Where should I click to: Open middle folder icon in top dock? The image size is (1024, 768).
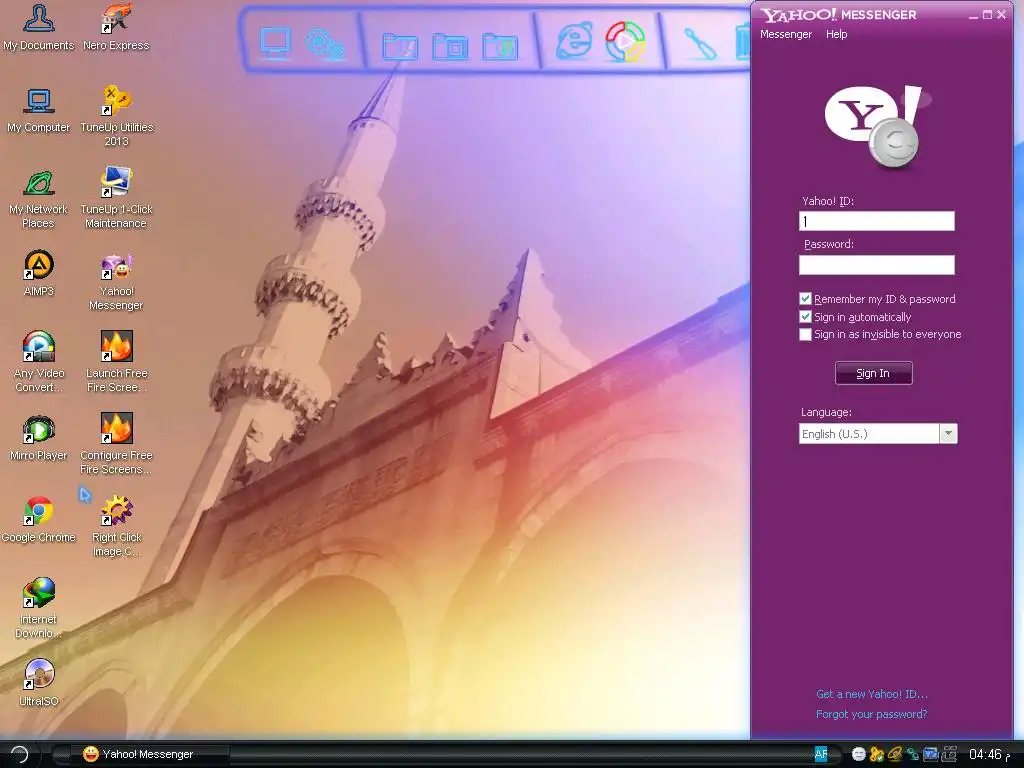[x=450, y=46]
